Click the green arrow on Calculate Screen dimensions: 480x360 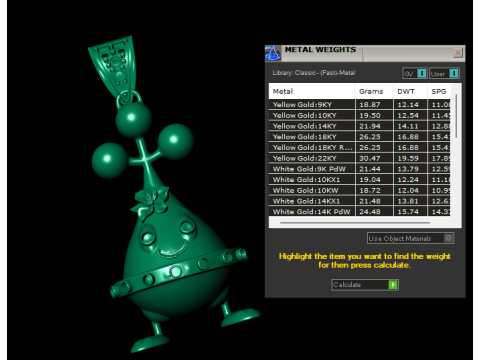click(393, 285)
